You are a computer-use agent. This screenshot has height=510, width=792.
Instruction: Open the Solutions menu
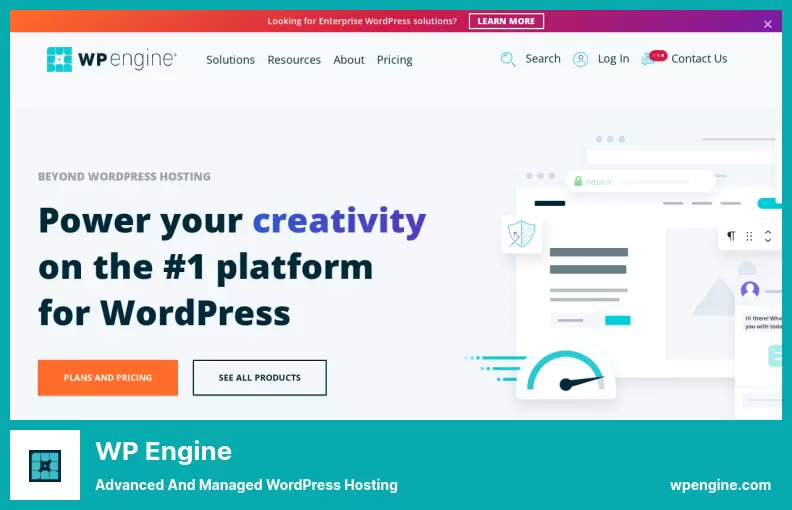pyautogui.click(x=230, y=60)
